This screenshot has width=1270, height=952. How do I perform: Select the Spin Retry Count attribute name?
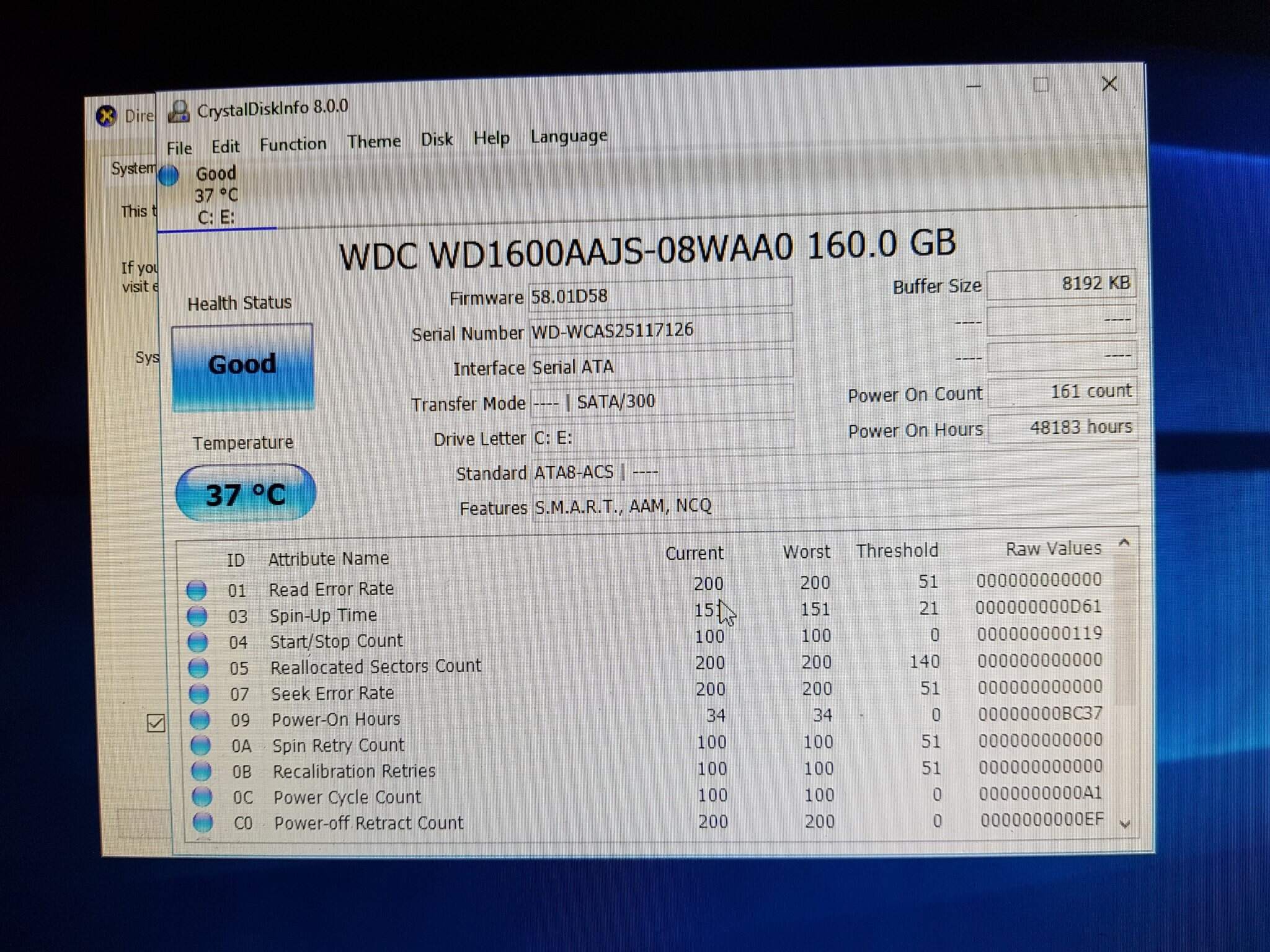coord(338,745)
